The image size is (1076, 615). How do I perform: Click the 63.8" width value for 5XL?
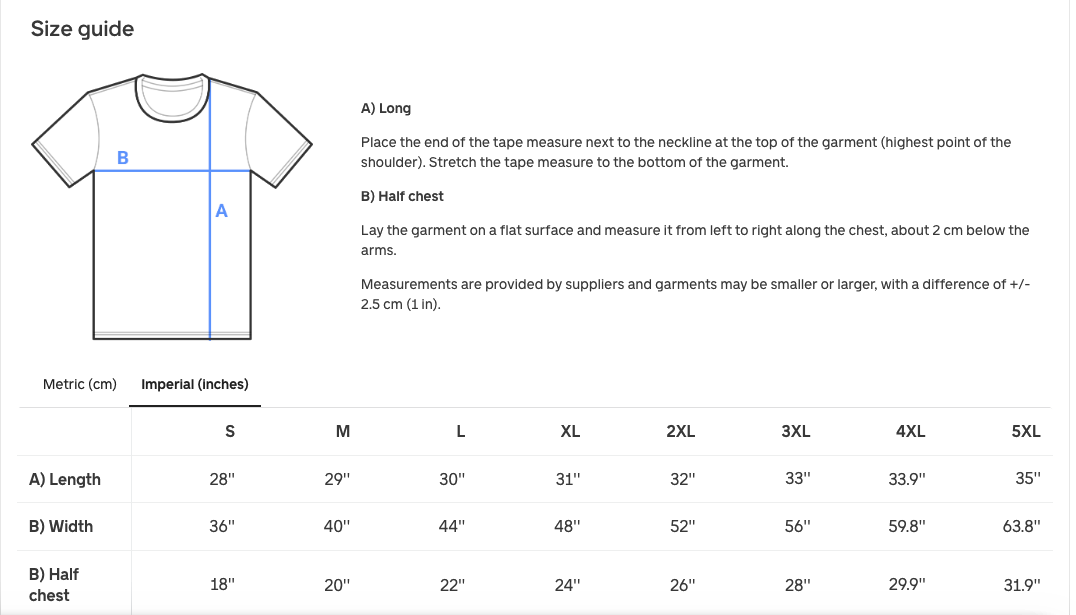(1021, 526)
